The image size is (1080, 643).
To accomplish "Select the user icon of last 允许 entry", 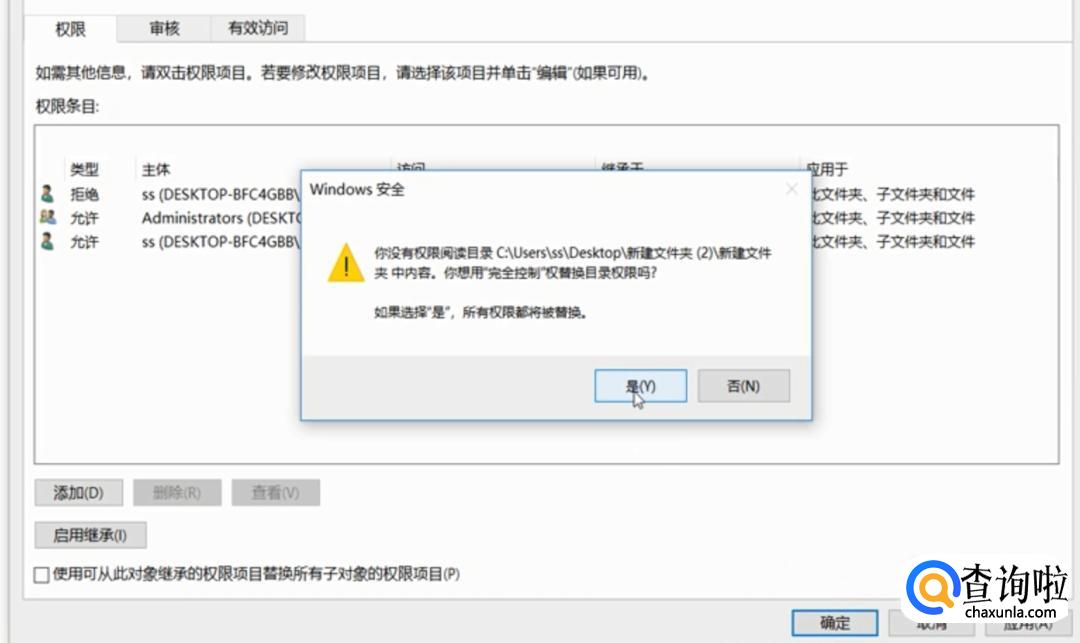I will 48,242.
